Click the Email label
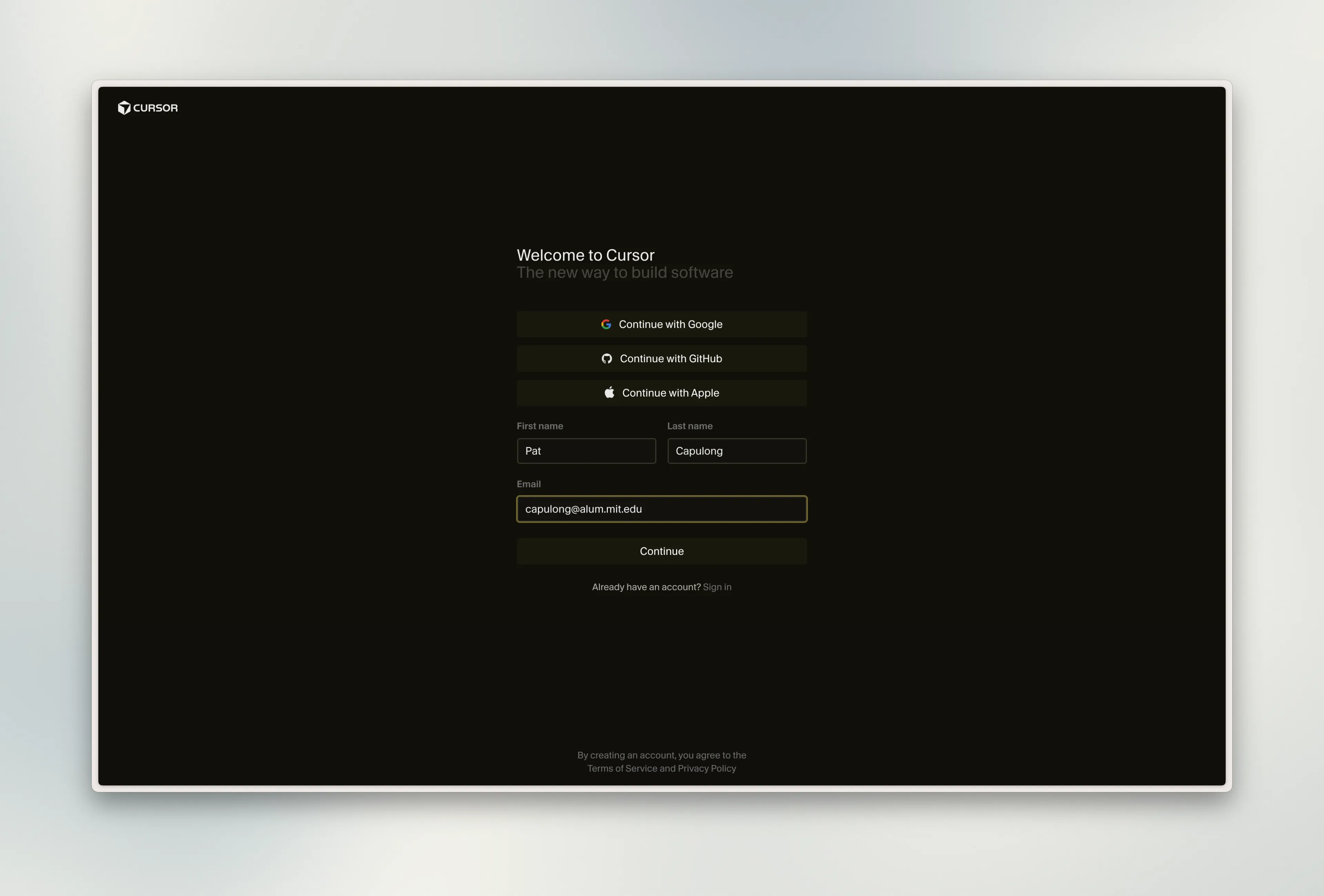 [x=528, y=484]
